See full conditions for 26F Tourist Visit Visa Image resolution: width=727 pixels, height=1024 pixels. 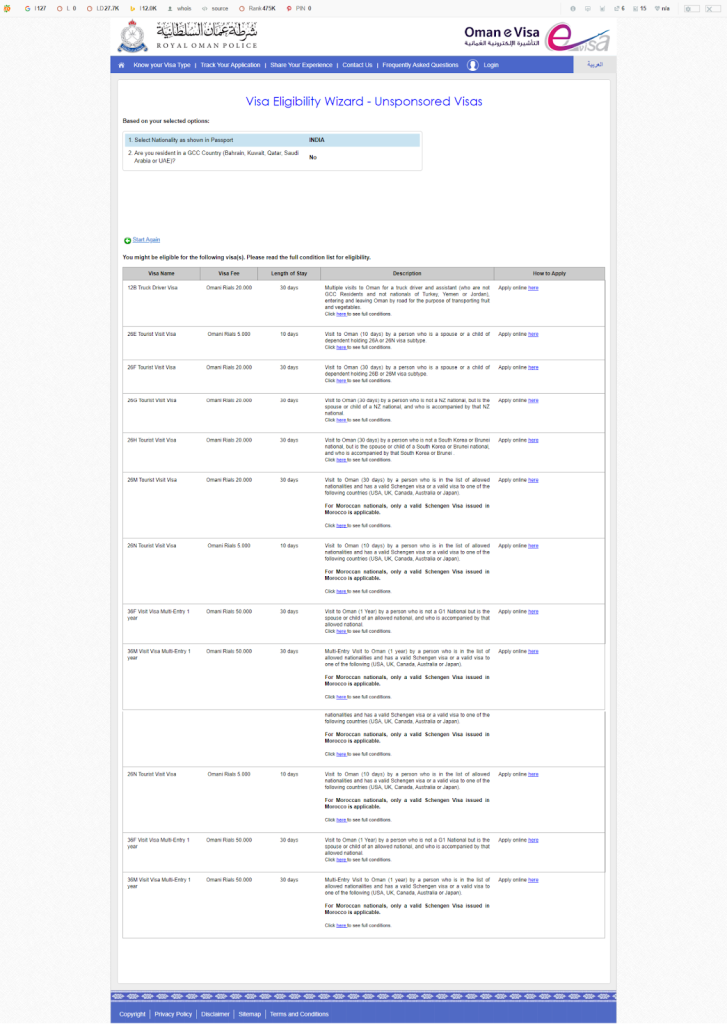click(341, 381)
